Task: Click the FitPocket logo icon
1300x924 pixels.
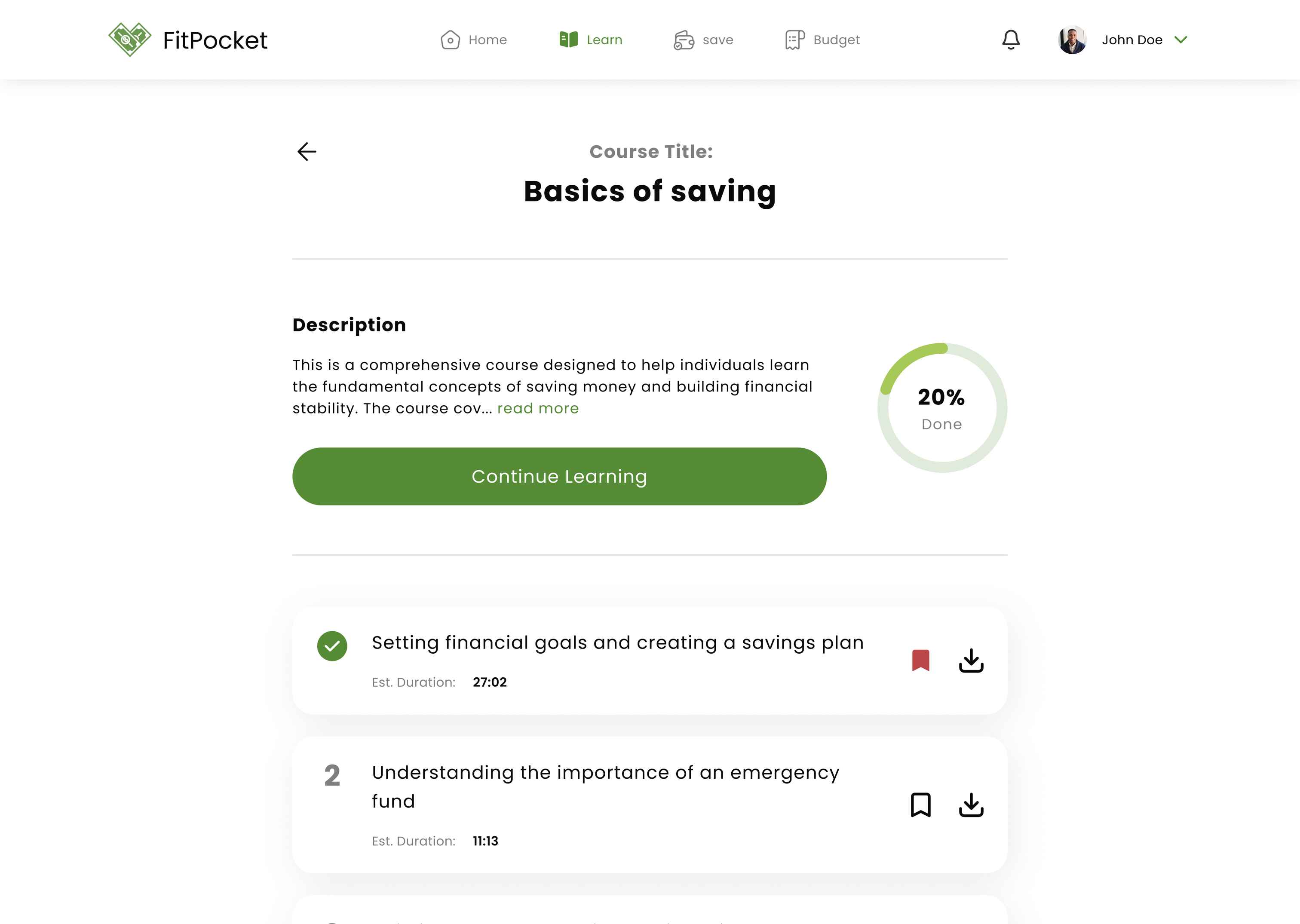Action: coord(130,39)
